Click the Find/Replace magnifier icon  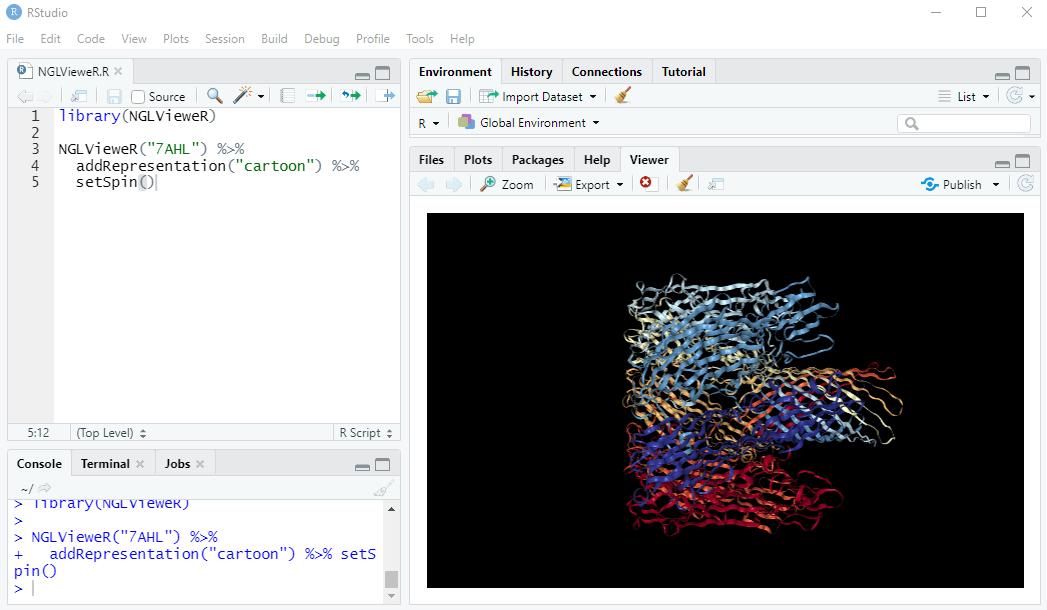(214, 96)
